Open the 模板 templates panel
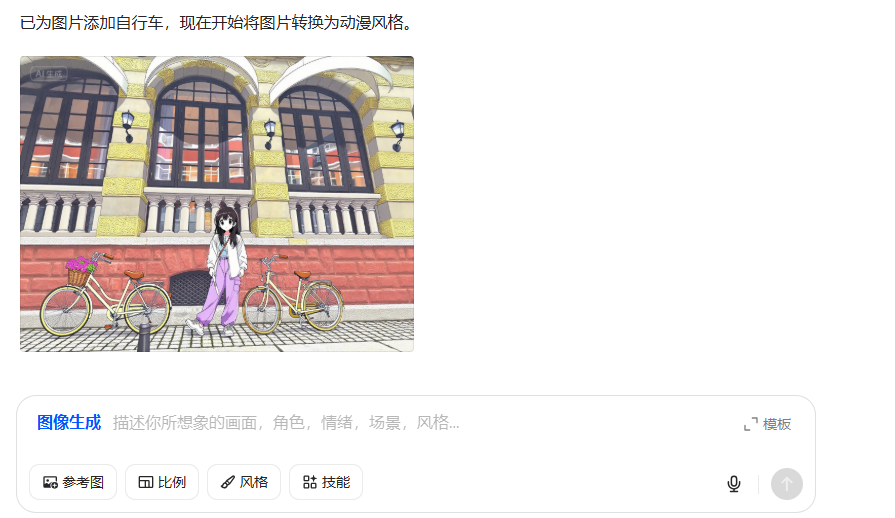The width and height of the screenshot is (895, 518). pos(767,424)
